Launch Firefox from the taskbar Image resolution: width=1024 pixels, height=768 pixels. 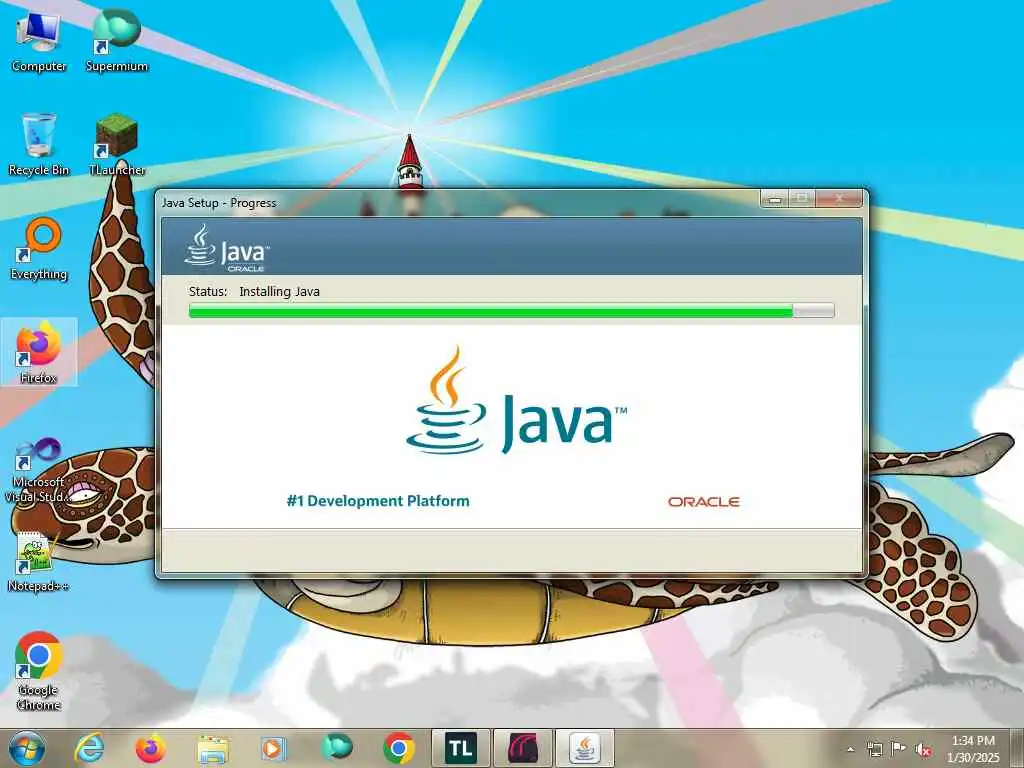tap(151, 748)
